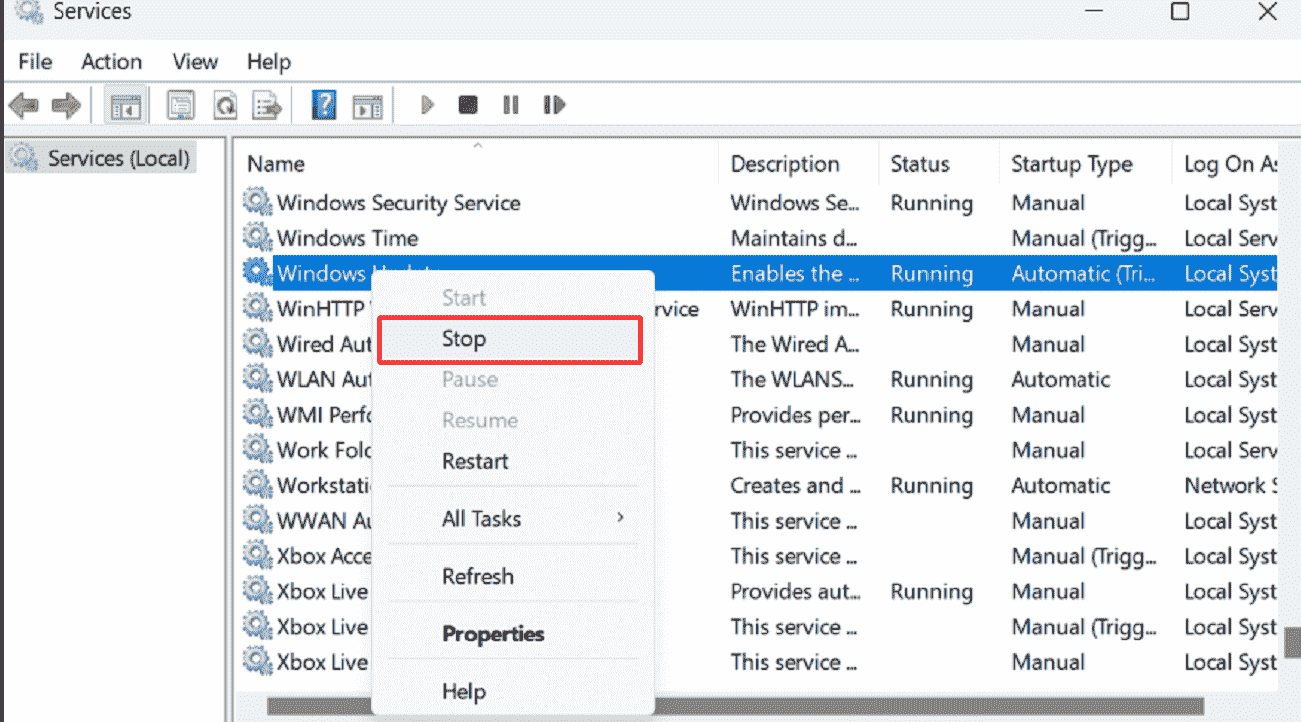The width and height of the screenshot is (1301, 722).
Task: Click 'Provides aut...' description cell
Action: [795, 591]
